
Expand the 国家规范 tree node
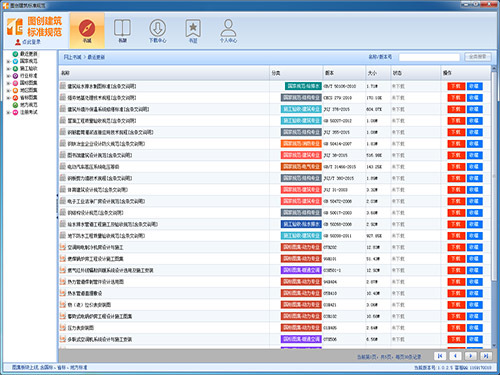point(8,61)
